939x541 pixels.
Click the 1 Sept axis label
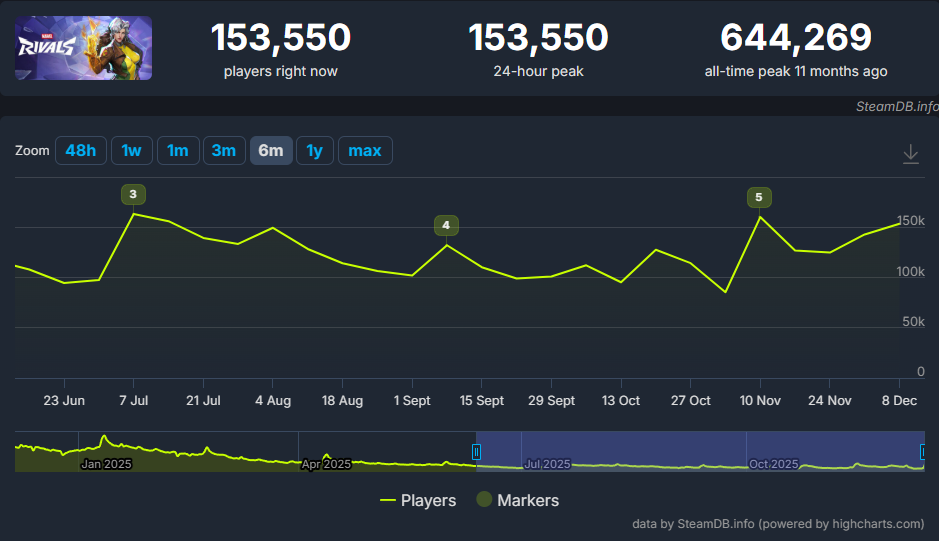tap(412, 400)
